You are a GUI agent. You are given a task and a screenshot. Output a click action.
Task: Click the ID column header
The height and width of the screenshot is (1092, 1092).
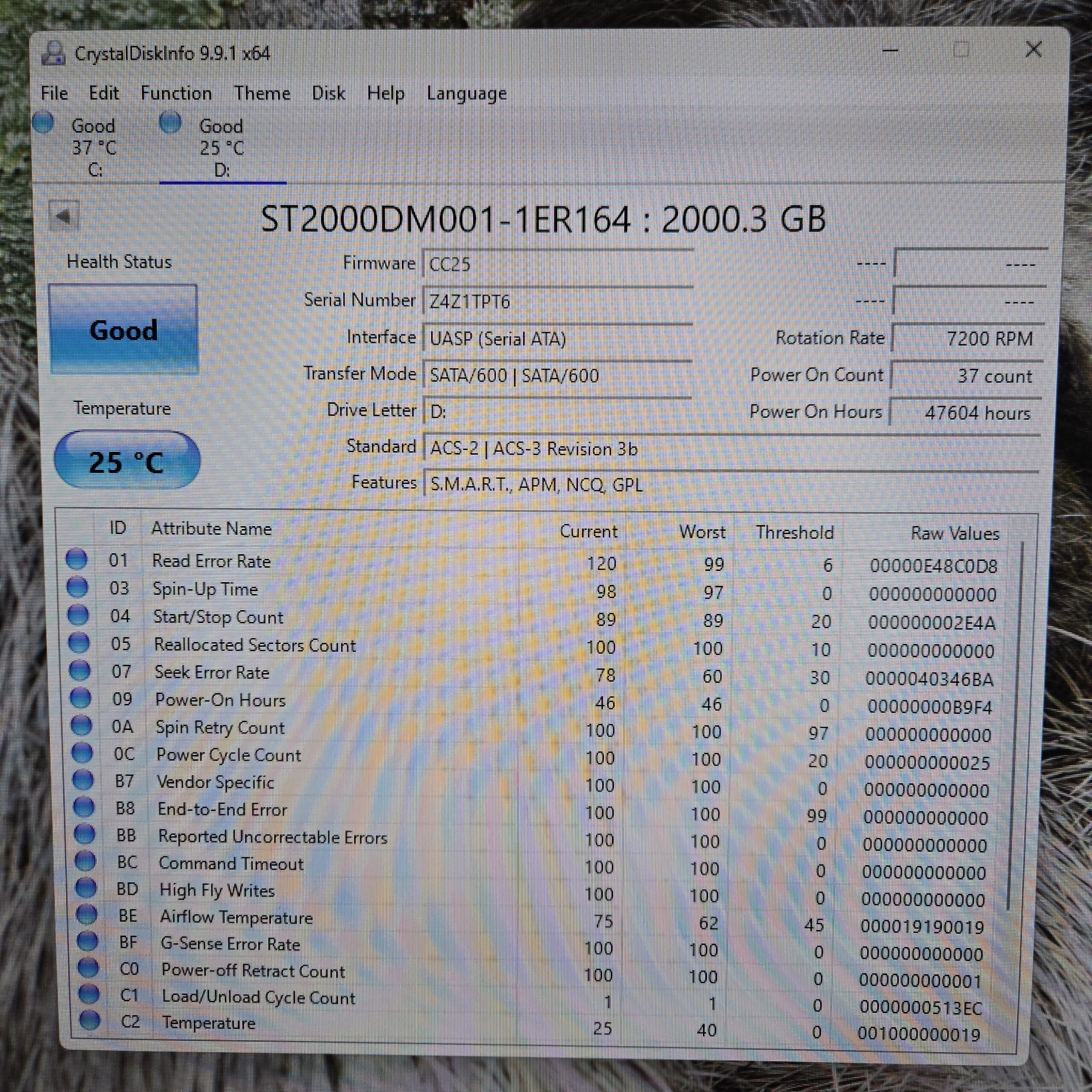(x=117, y=528)
